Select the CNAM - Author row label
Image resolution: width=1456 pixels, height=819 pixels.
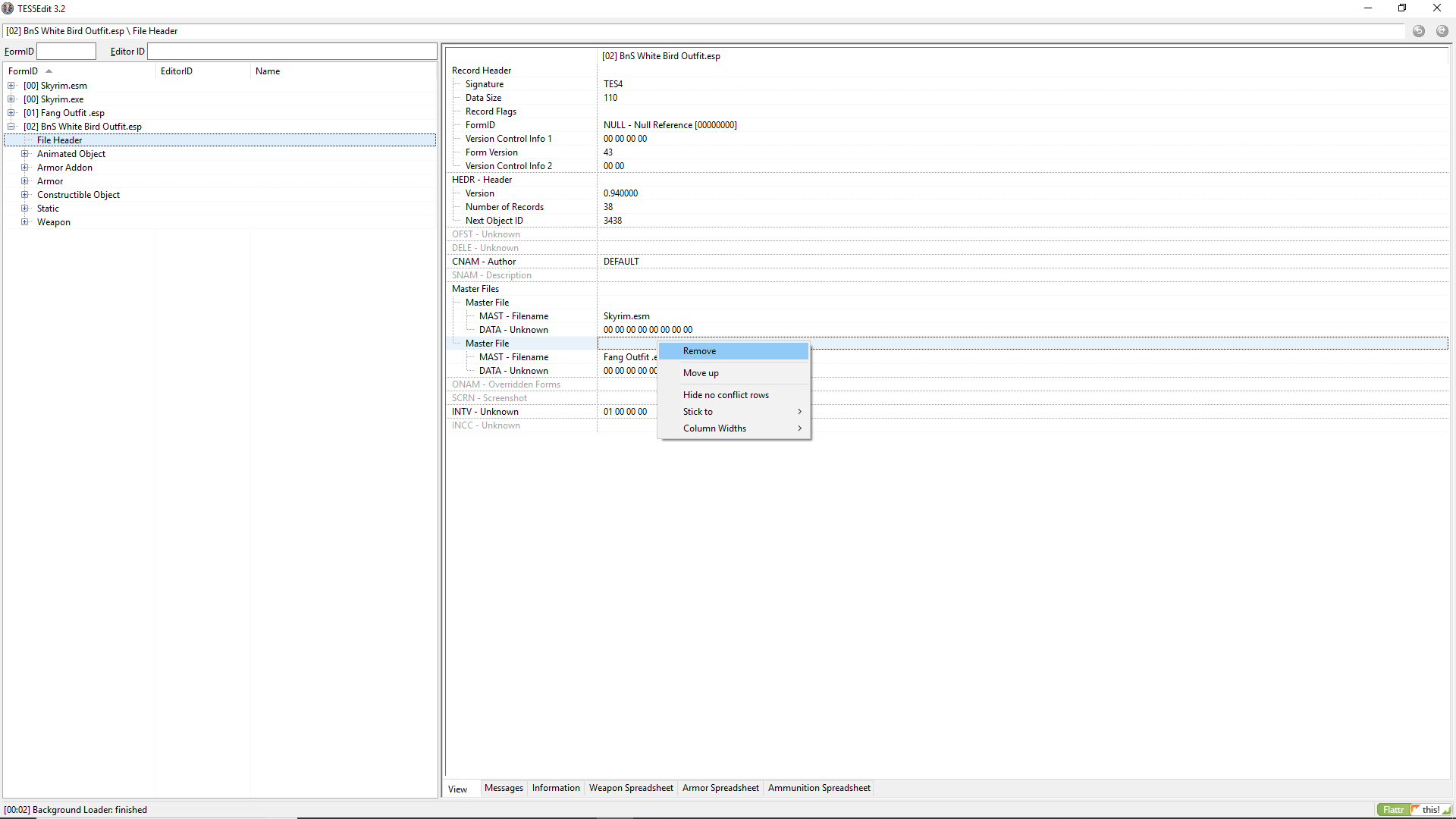[484, 262]
